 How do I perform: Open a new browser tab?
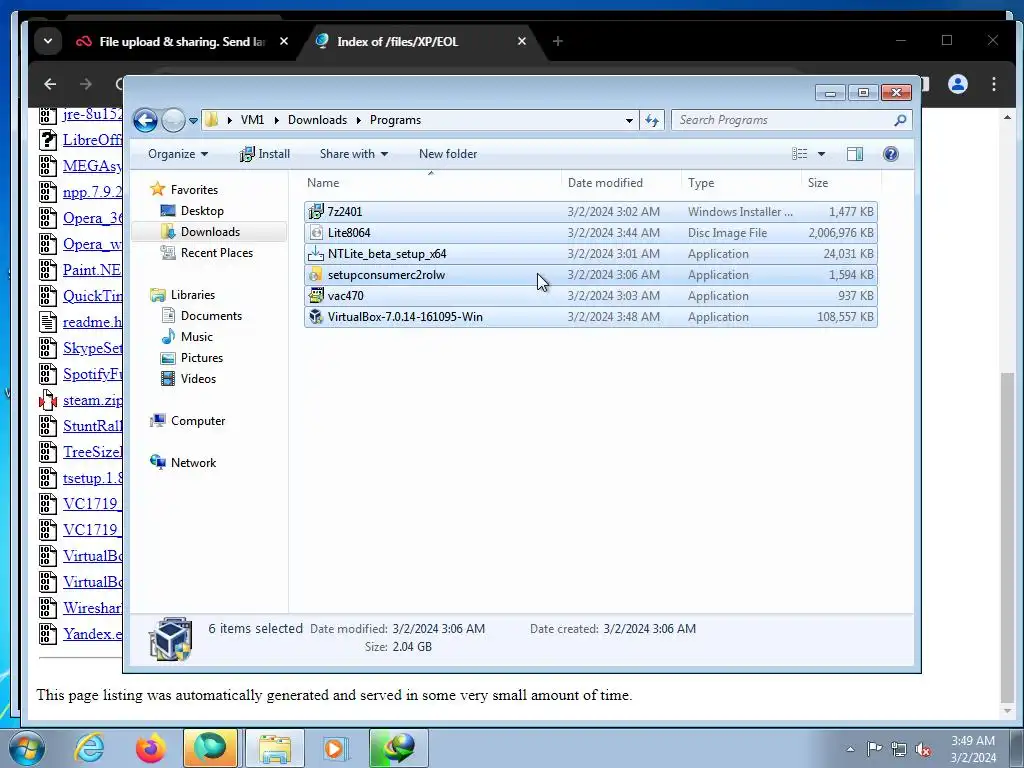click(x=558, y=42)
